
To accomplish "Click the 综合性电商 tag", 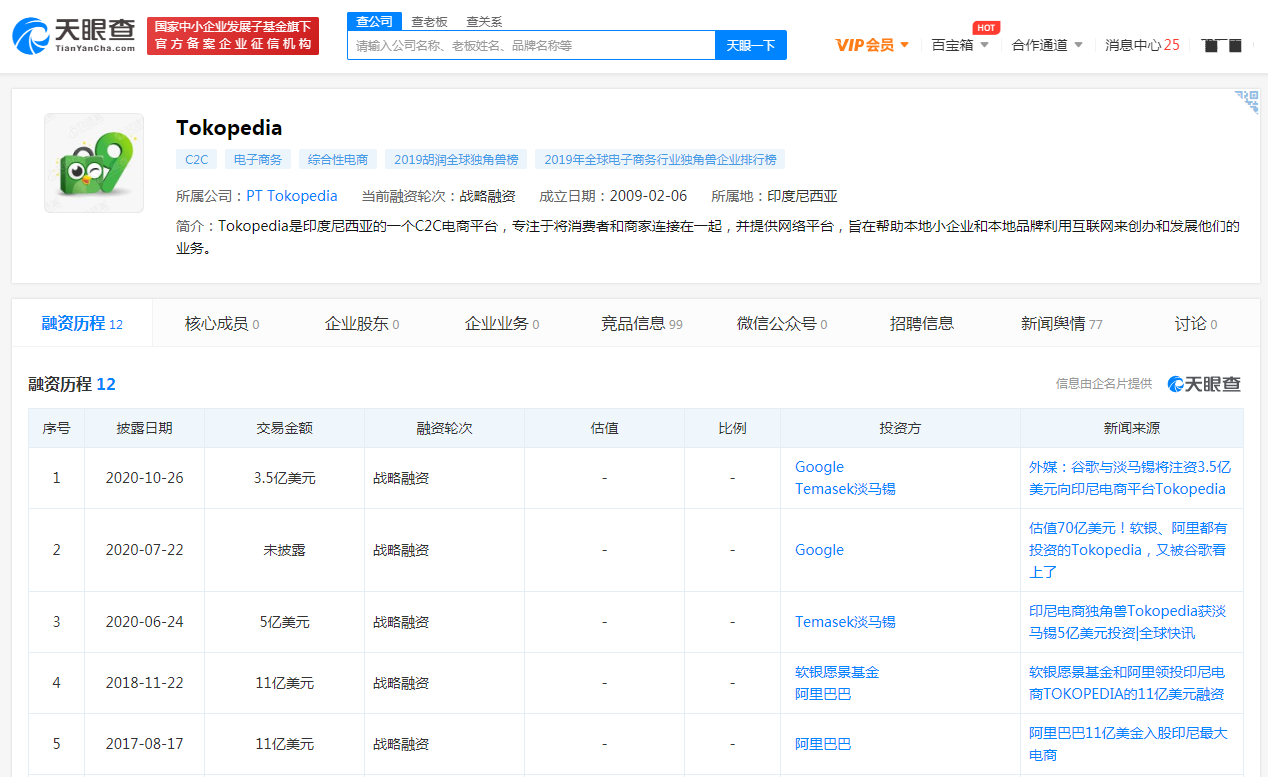I will pos(338,159).
